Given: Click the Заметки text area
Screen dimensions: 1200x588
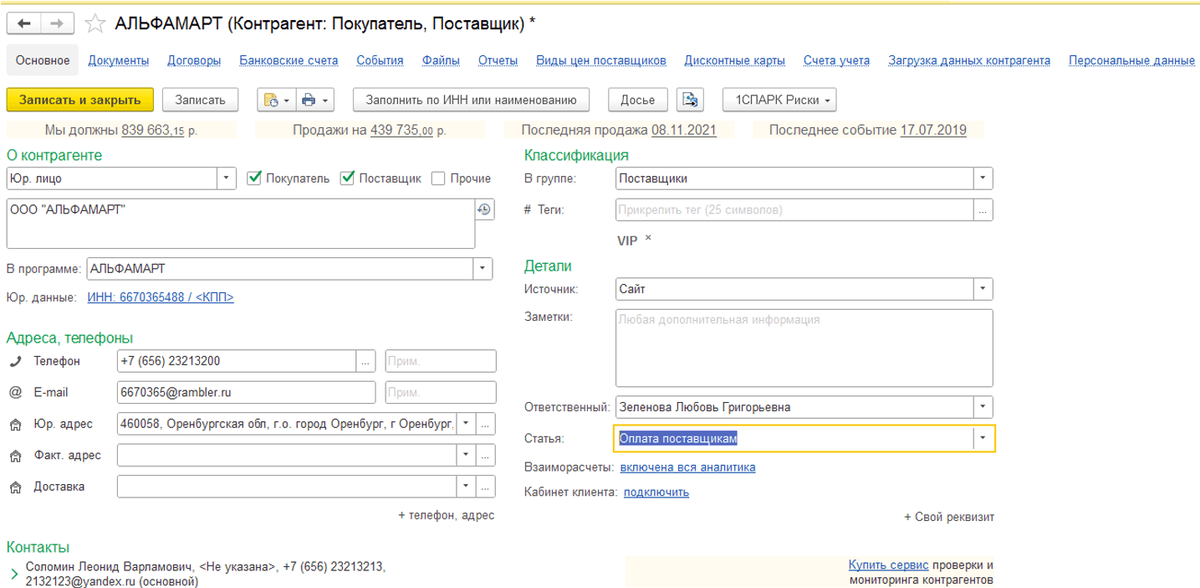Looking at the screenshot, I should click(x=804, y=348).
